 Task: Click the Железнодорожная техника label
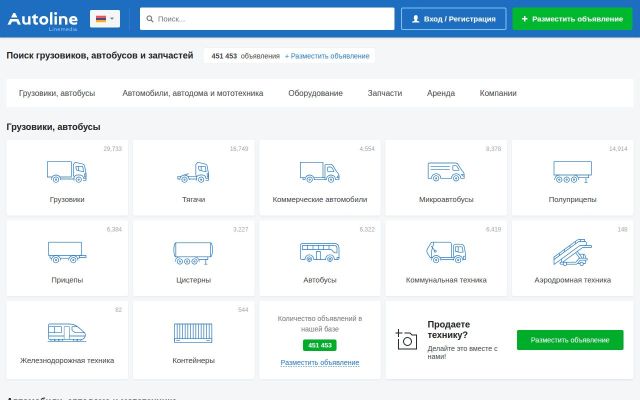coord(67,360)
